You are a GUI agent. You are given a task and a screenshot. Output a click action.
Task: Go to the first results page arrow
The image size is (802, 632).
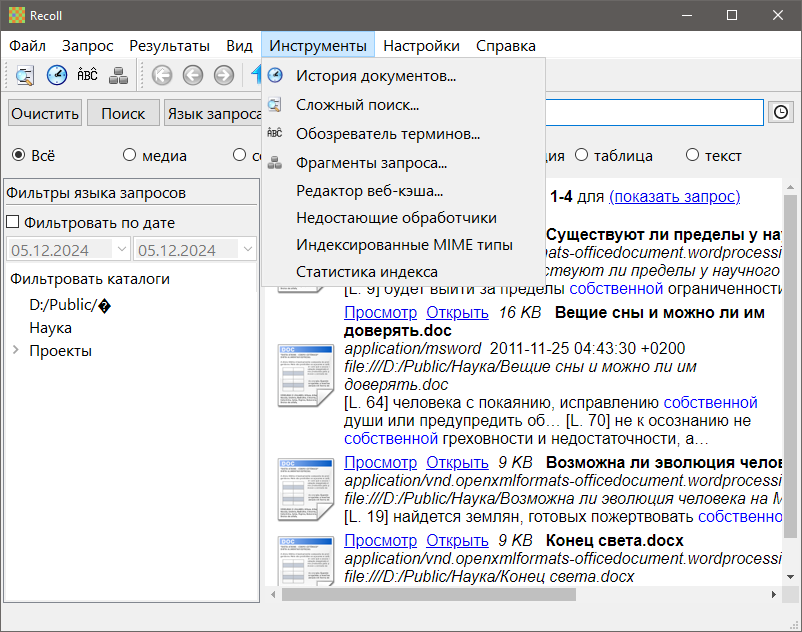point(162,76)
